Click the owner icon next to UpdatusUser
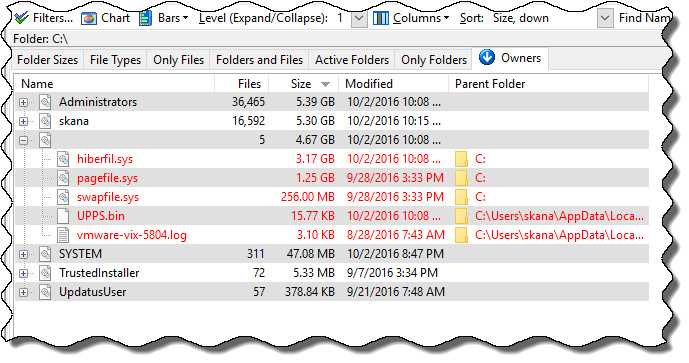This screenshot has width=689, height=363. (x=45, y=292)
